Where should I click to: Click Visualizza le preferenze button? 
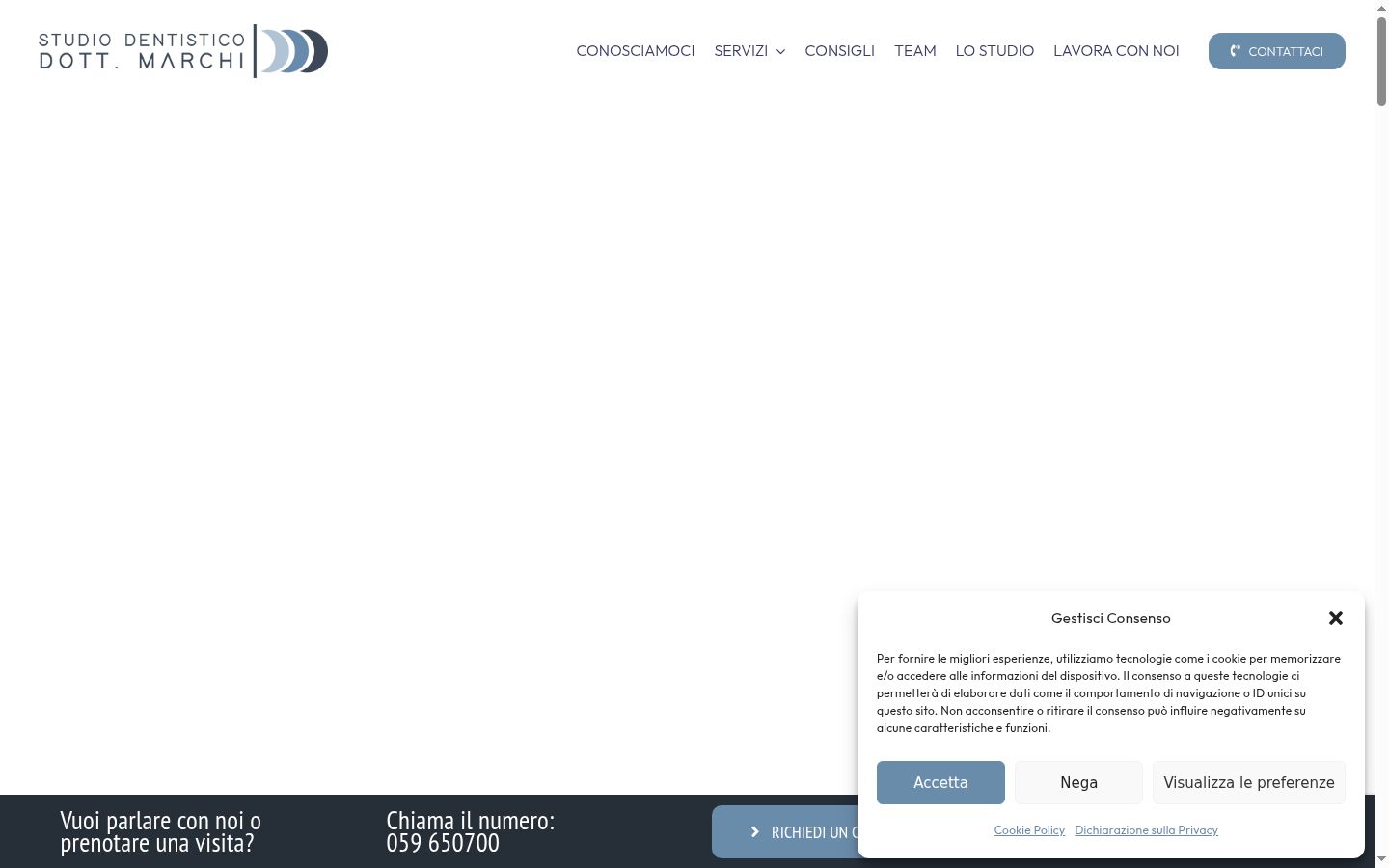1249,782
